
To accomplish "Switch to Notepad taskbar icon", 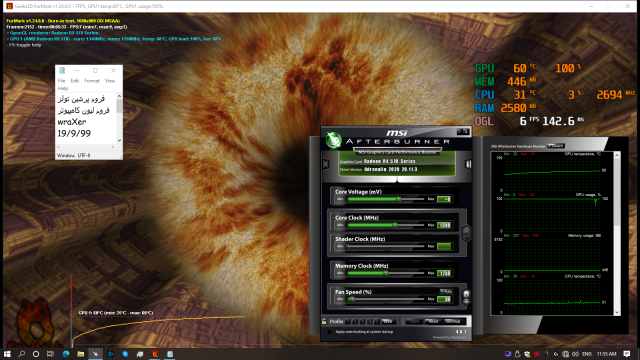I will tap(170, 354).
